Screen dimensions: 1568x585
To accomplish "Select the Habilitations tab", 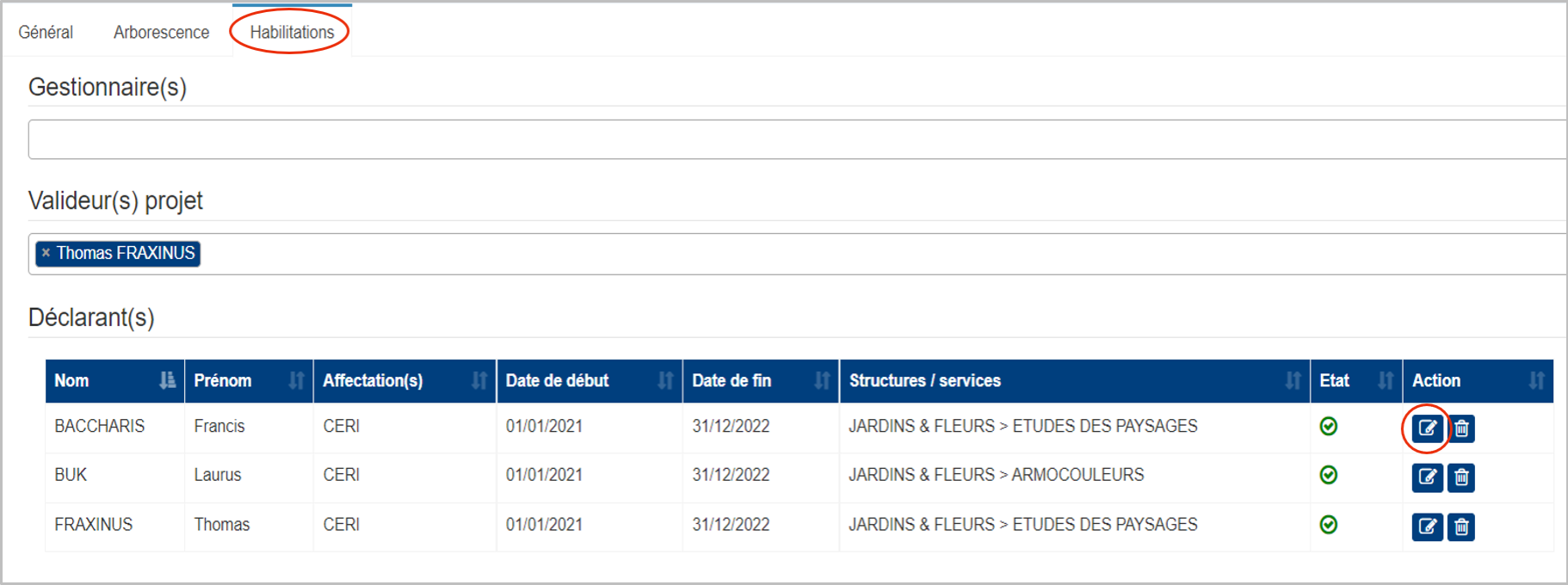I will (292, 32).
